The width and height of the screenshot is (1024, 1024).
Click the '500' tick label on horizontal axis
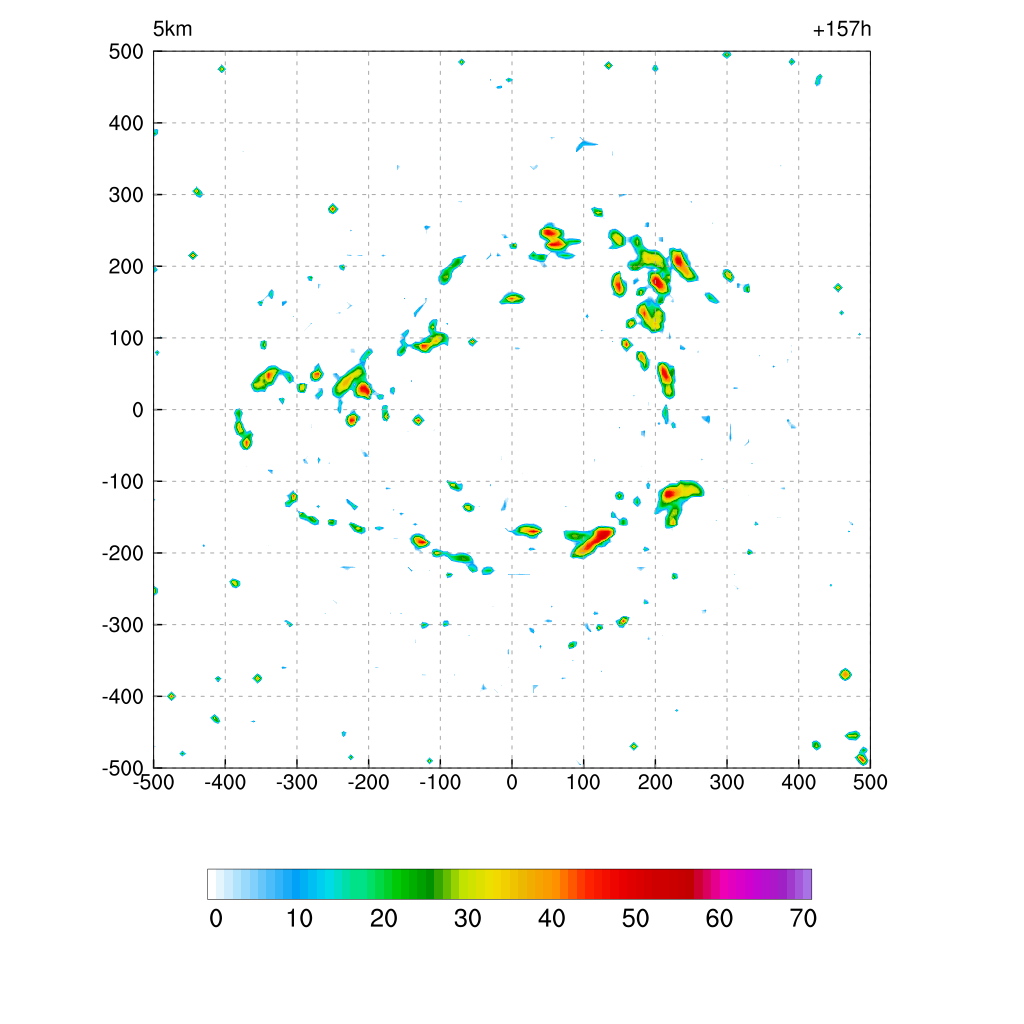tap(870, 782)
